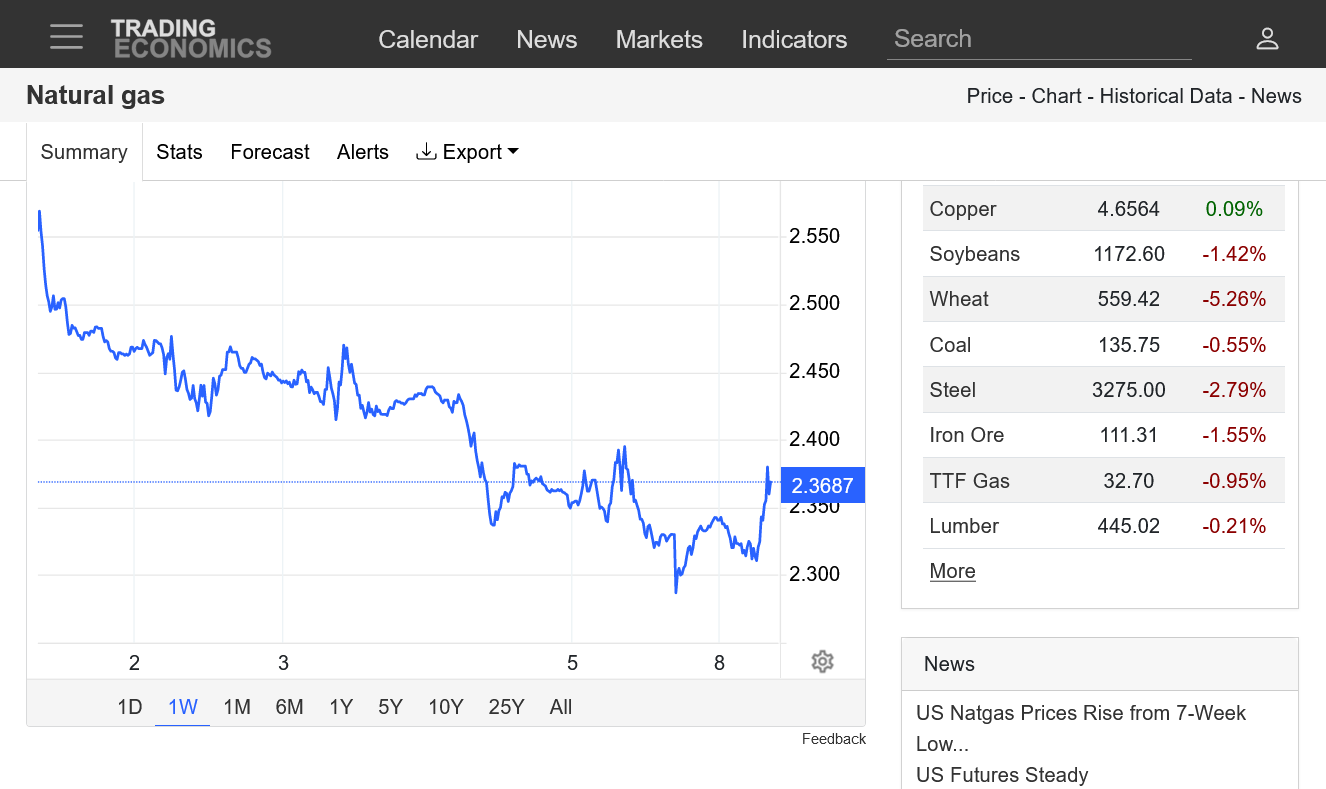Open the Indicators menu

[x=794, y=39]
